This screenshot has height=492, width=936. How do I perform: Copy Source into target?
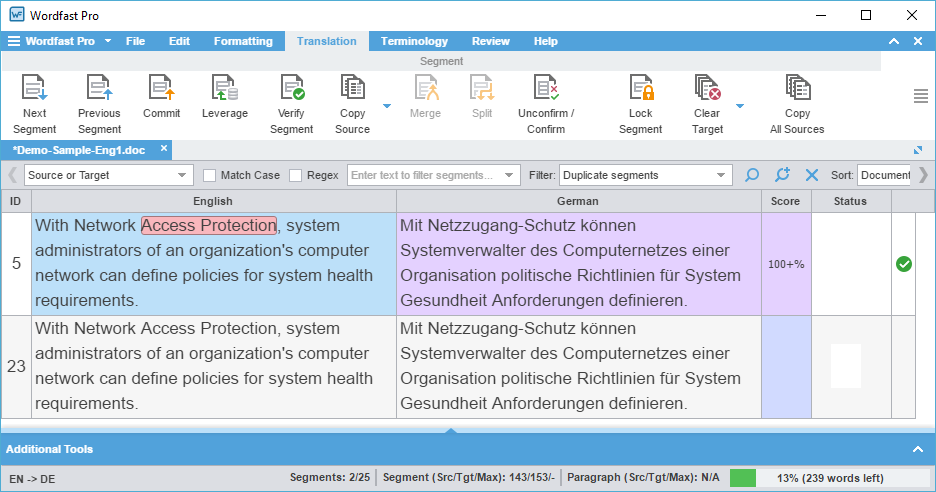pos(352,104)
